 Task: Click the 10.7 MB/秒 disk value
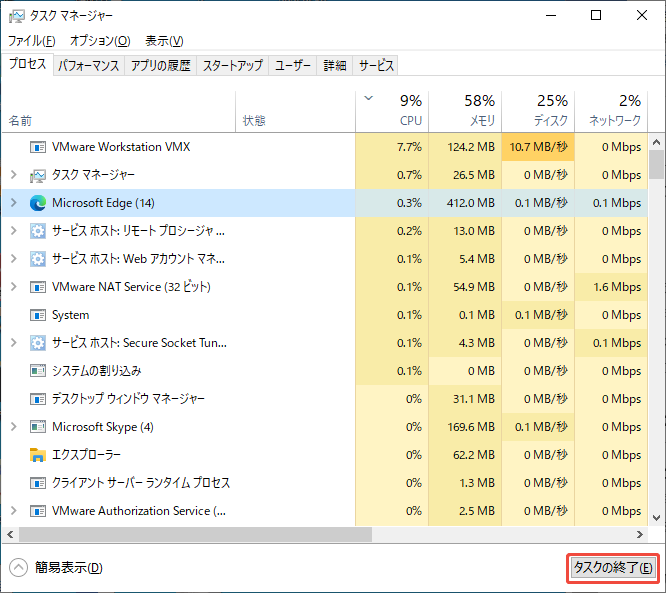point(538,147)
